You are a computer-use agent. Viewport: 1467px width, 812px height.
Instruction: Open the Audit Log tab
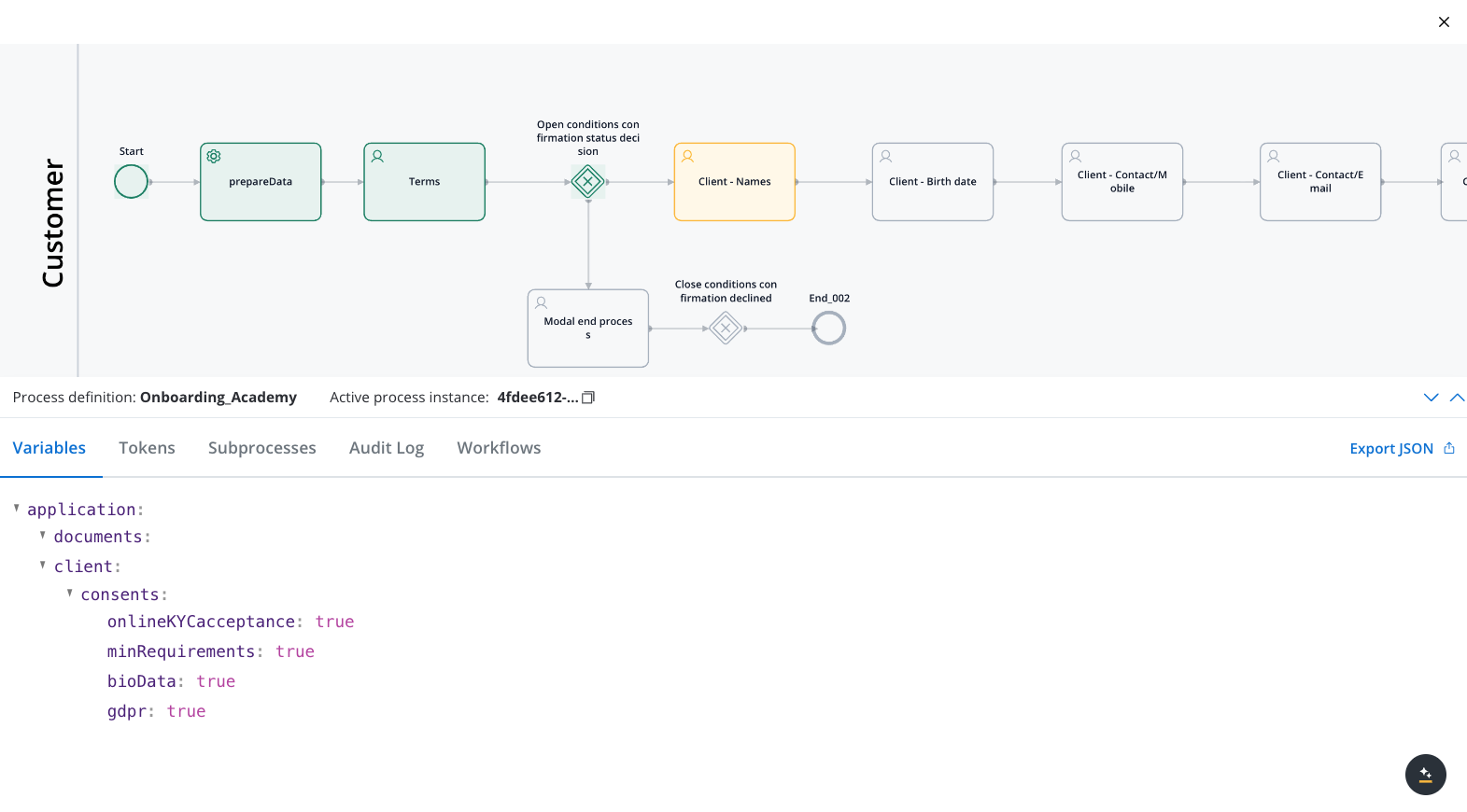387,448
